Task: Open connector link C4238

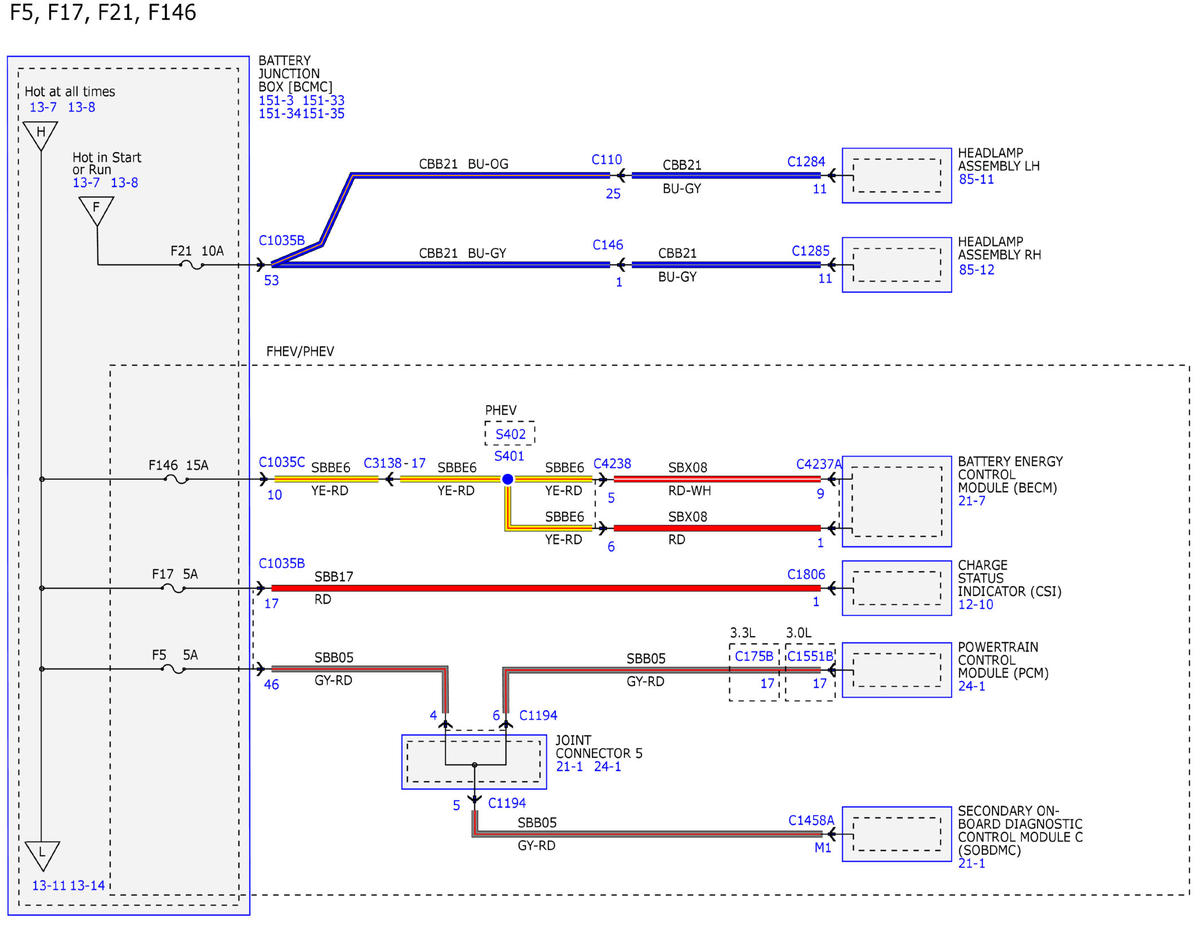Action: point(612,463)
